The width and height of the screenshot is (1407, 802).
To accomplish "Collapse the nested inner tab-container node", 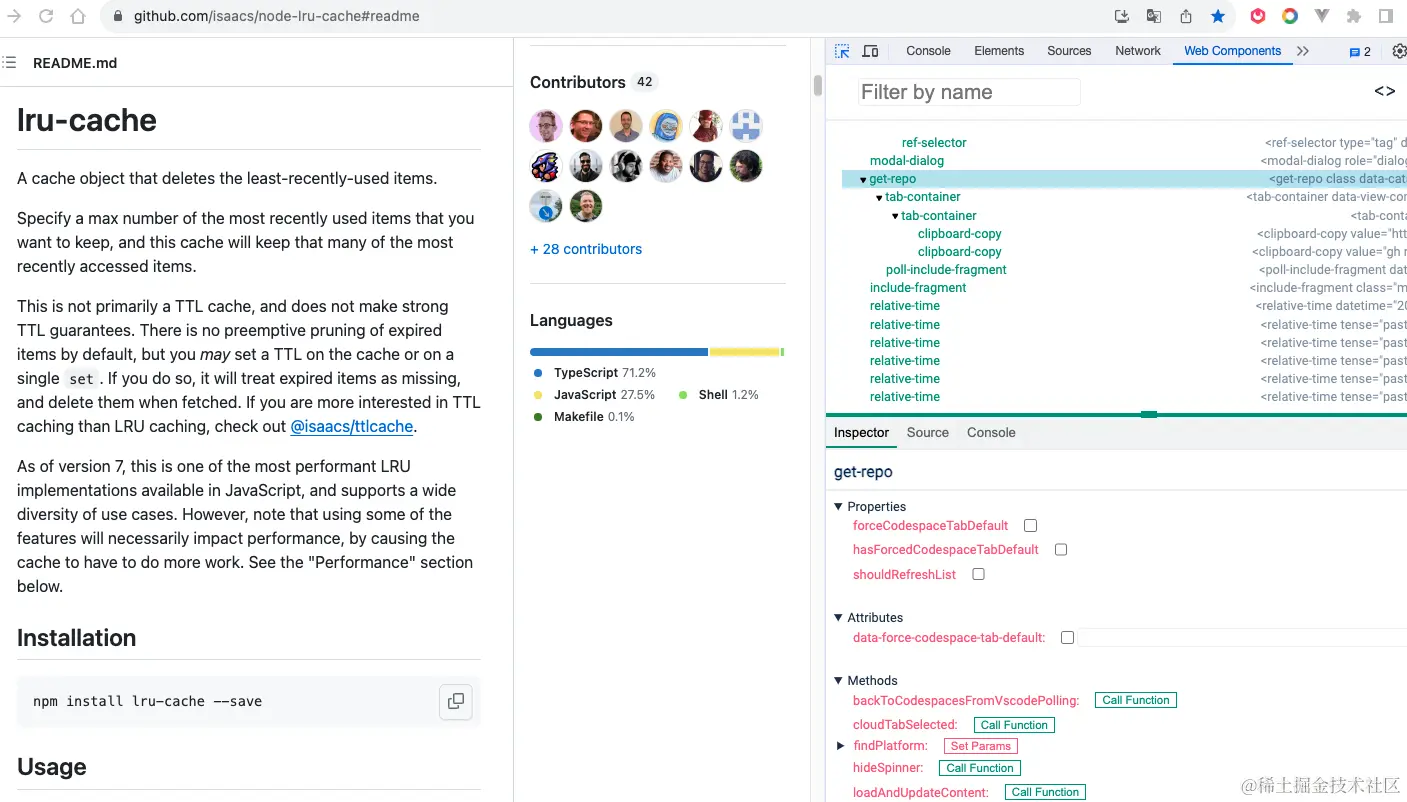I will 895,216.
